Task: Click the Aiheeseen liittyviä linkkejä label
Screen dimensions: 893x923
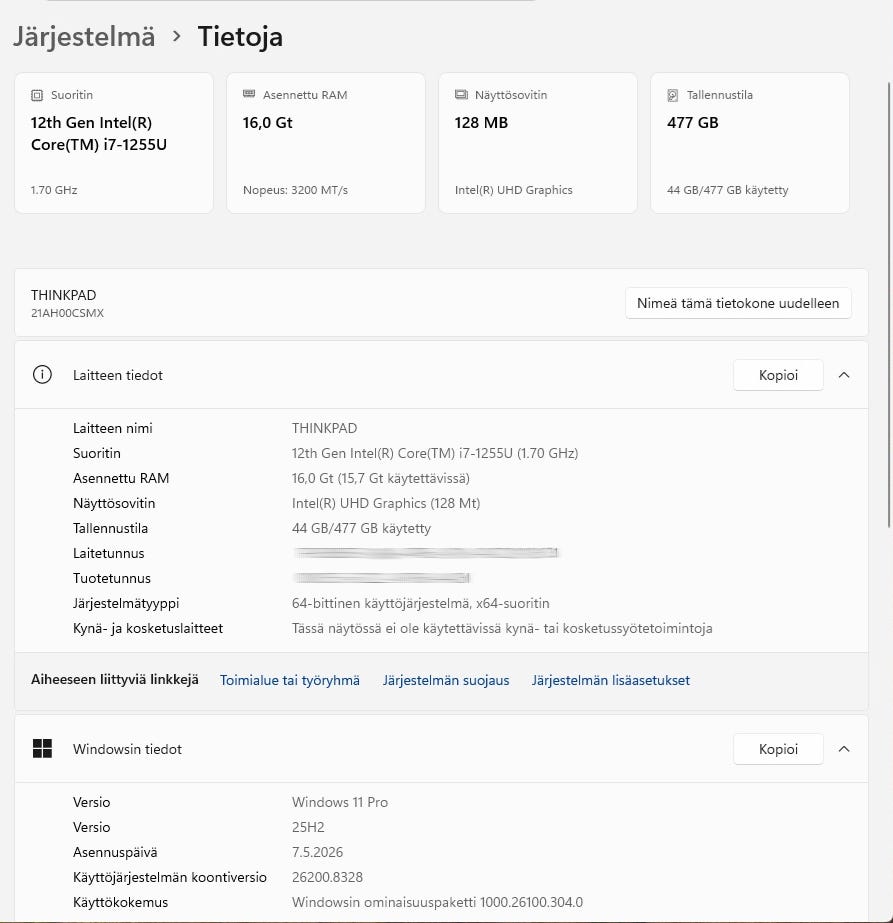Action: coord(115,679)
